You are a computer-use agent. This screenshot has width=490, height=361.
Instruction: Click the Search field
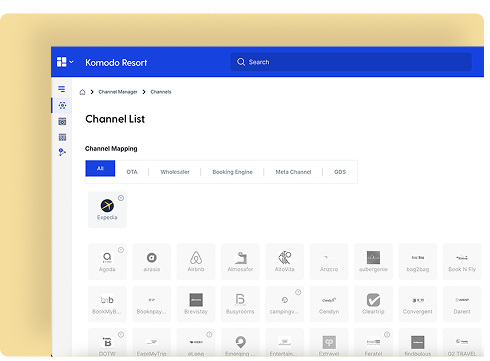[351, 62]
